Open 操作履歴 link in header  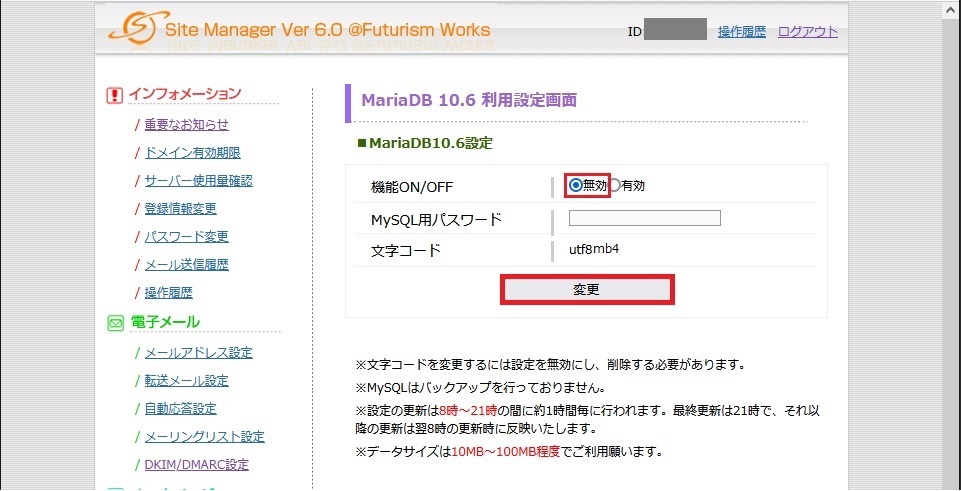click(742, 32)
